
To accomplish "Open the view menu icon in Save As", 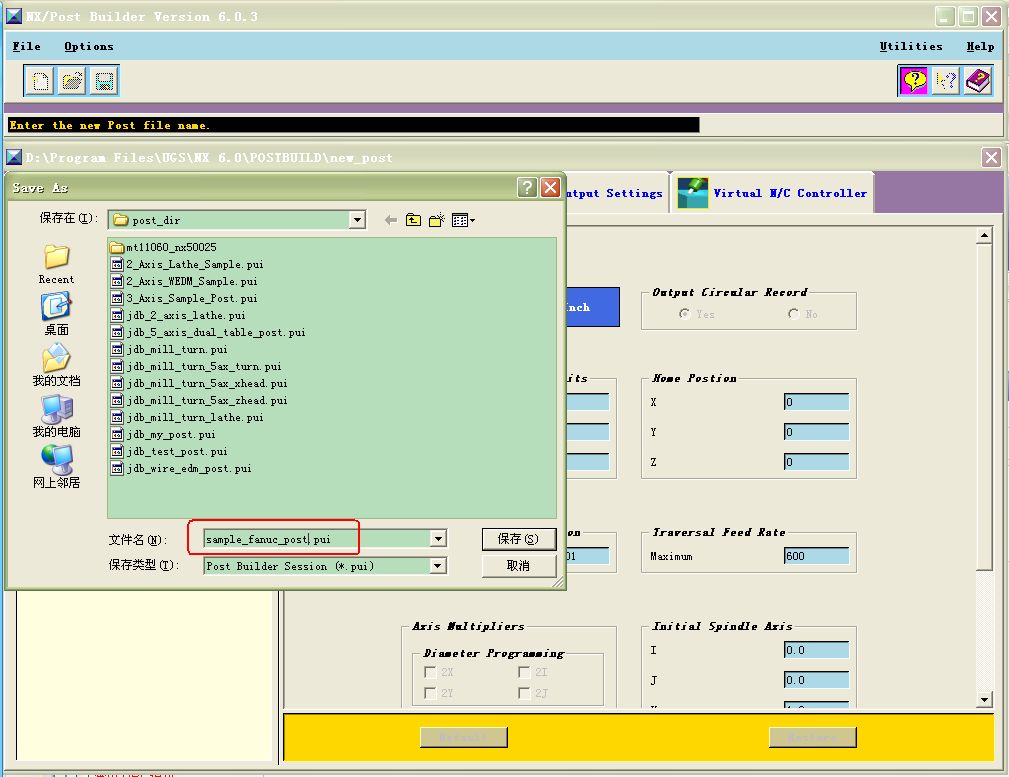I will 463,220.
